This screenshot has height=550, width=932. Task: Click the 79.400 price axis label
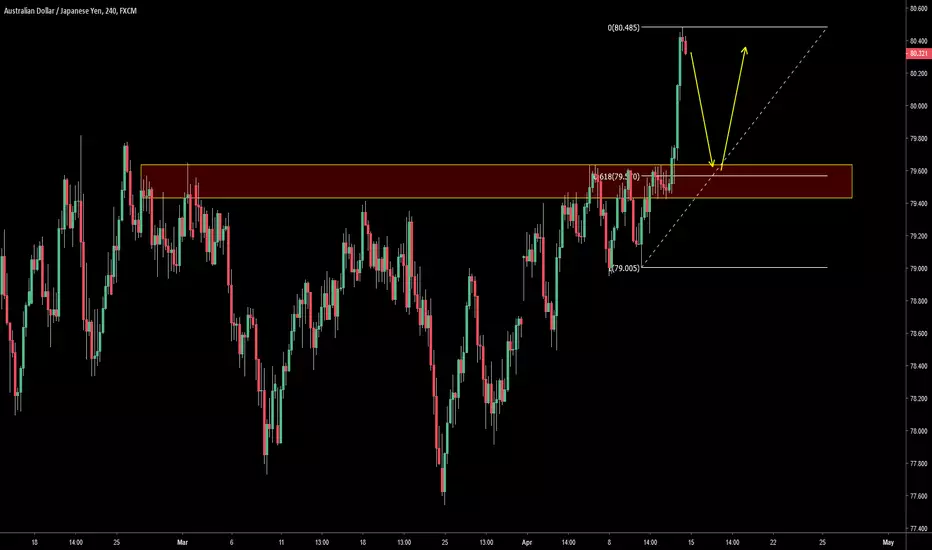918,203
